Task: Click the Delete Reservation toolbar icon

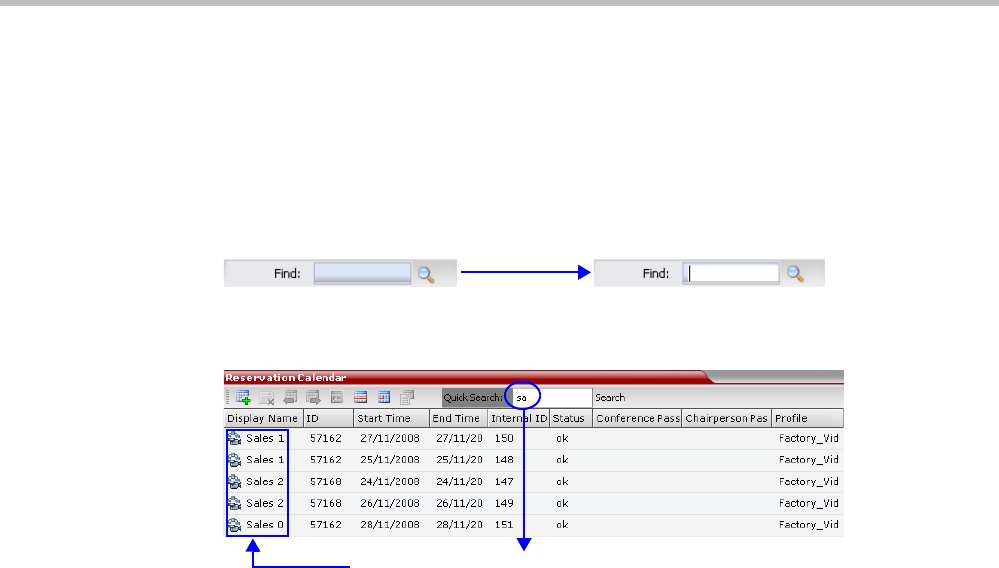Action: 267,397
